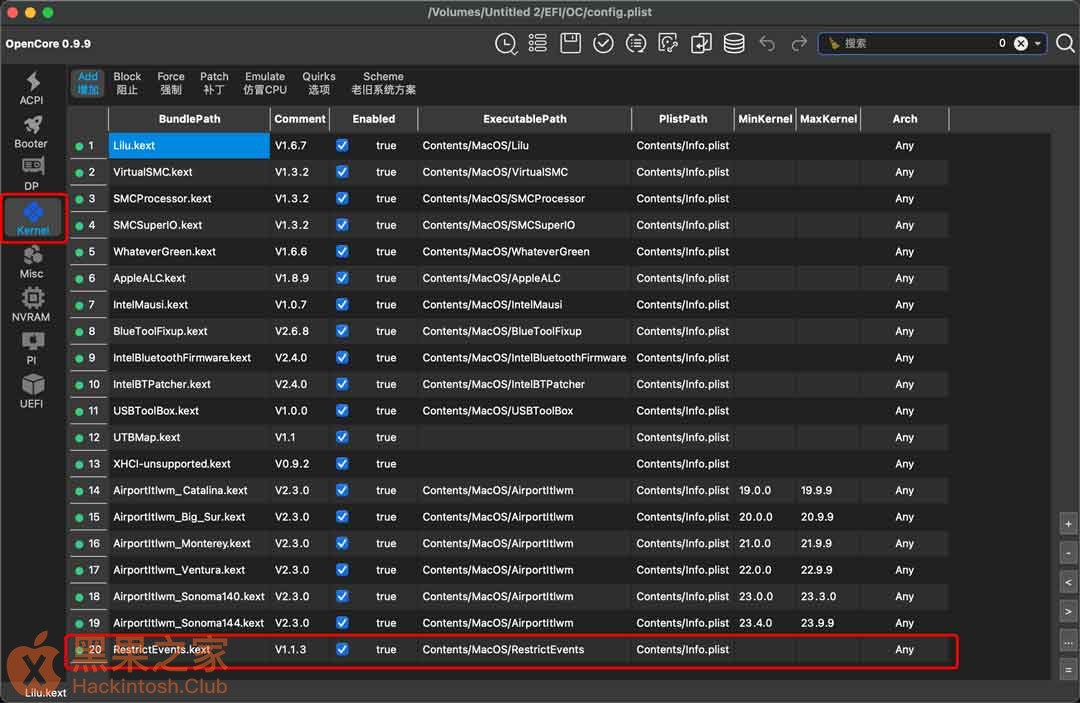Redo the last undone change
This screenshot has width=1080, height=703.
point(798,43)
